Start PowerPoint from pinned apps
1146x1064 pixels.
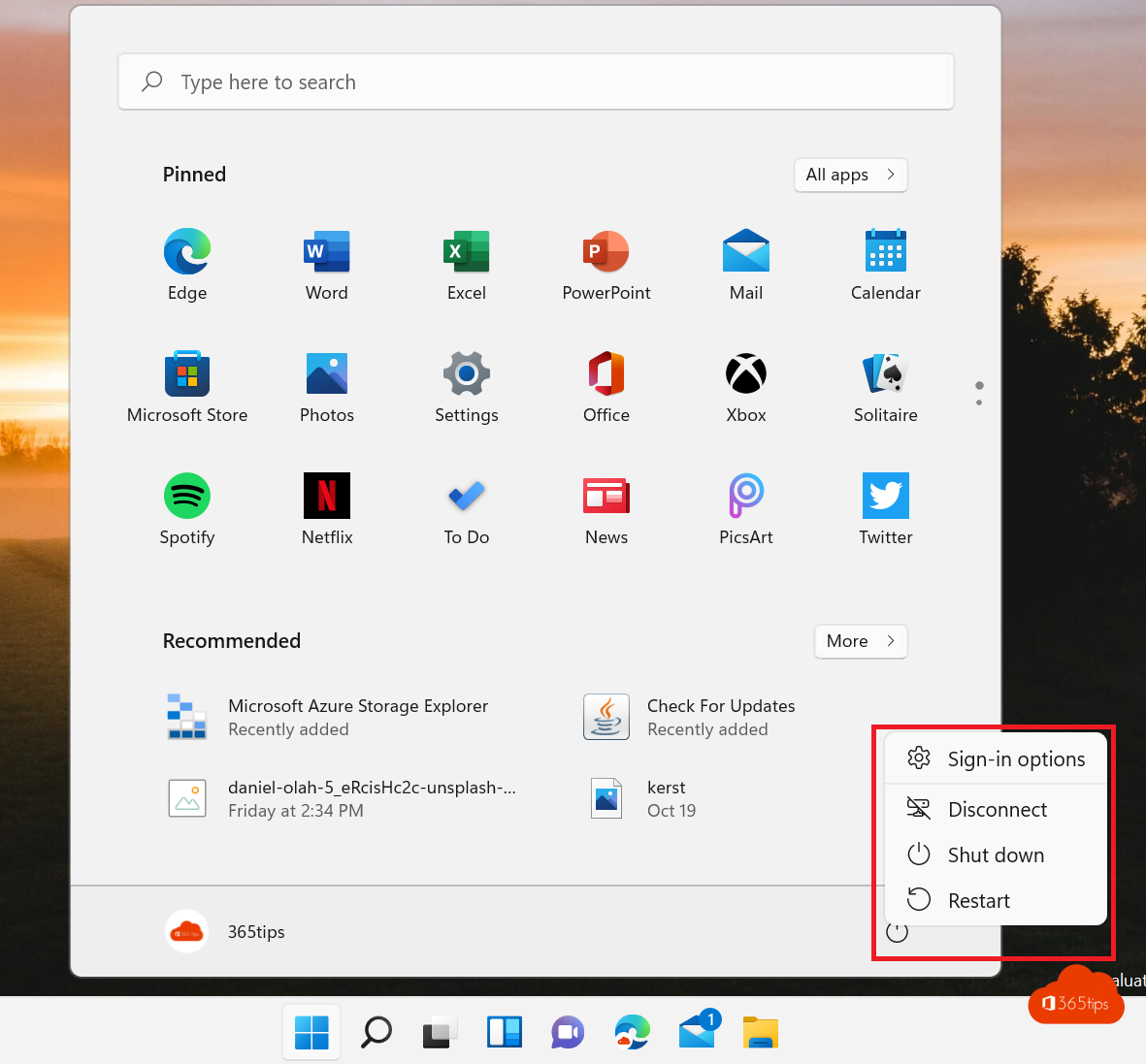coord(606,265)
